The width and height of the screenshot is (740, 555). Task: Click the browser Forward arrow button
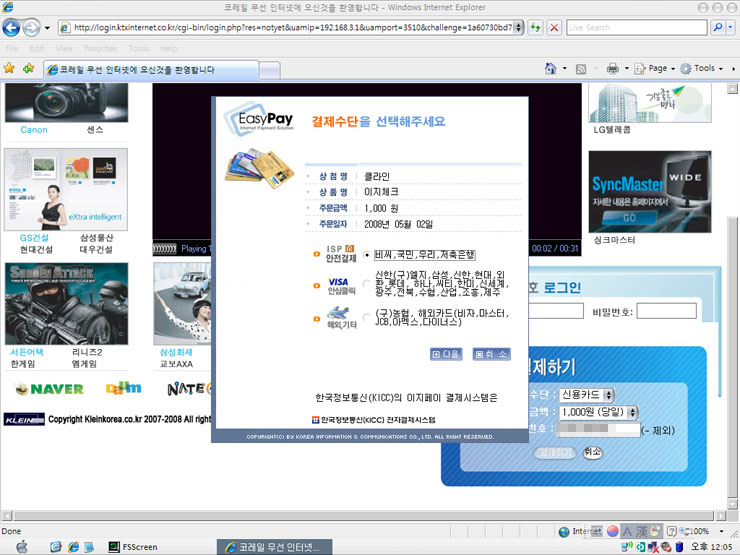32,27
